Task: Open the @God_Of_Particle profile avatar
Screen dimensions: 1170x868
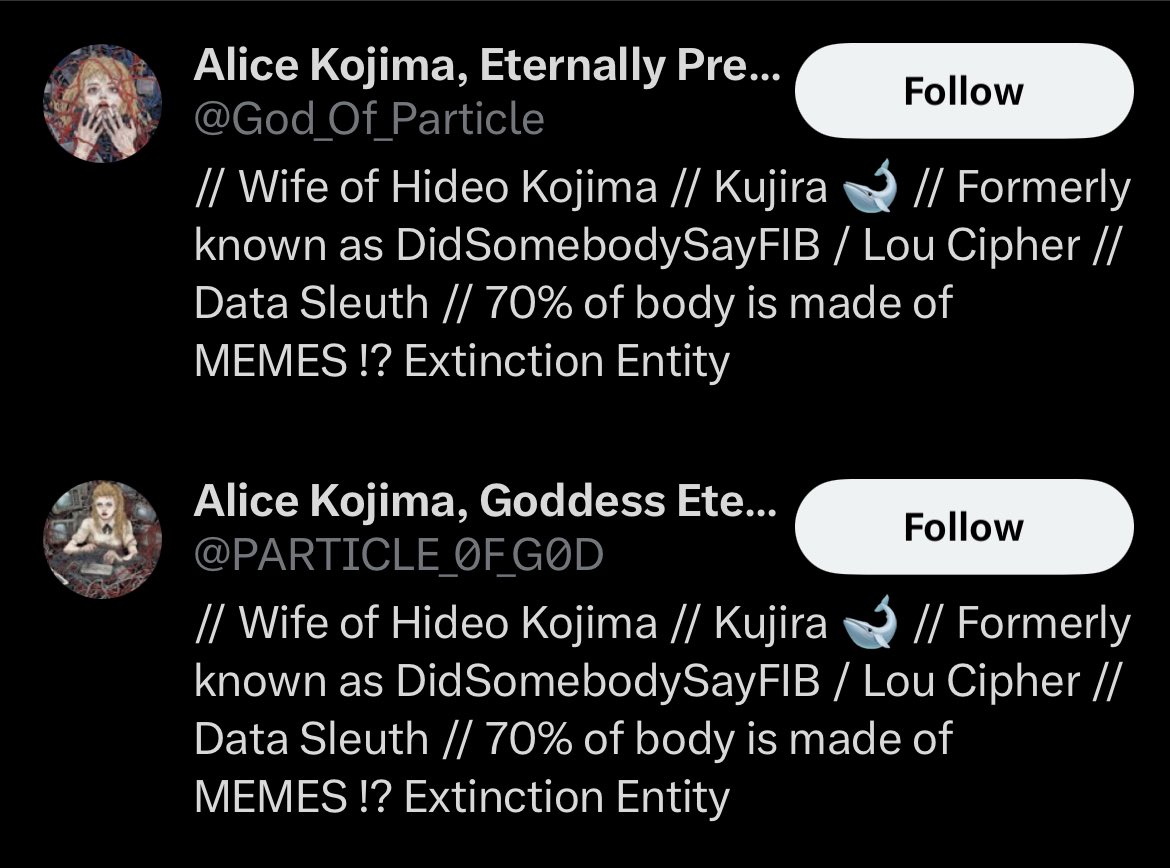Action: point(102,103)
